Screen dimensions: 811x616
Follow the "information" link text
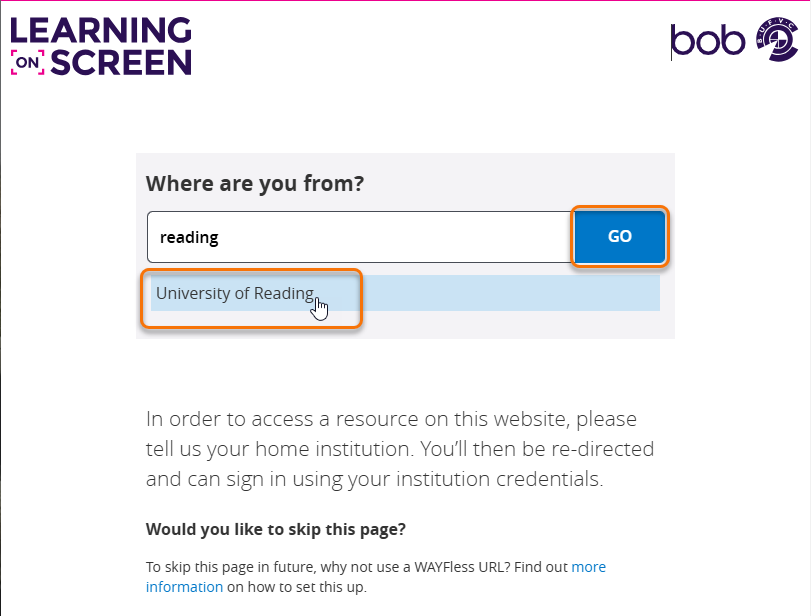coord(184,587)
